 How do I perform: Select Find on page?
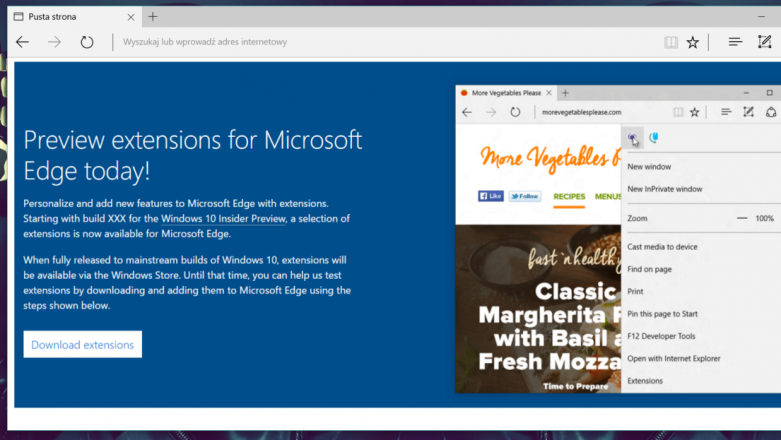(650, 270)
